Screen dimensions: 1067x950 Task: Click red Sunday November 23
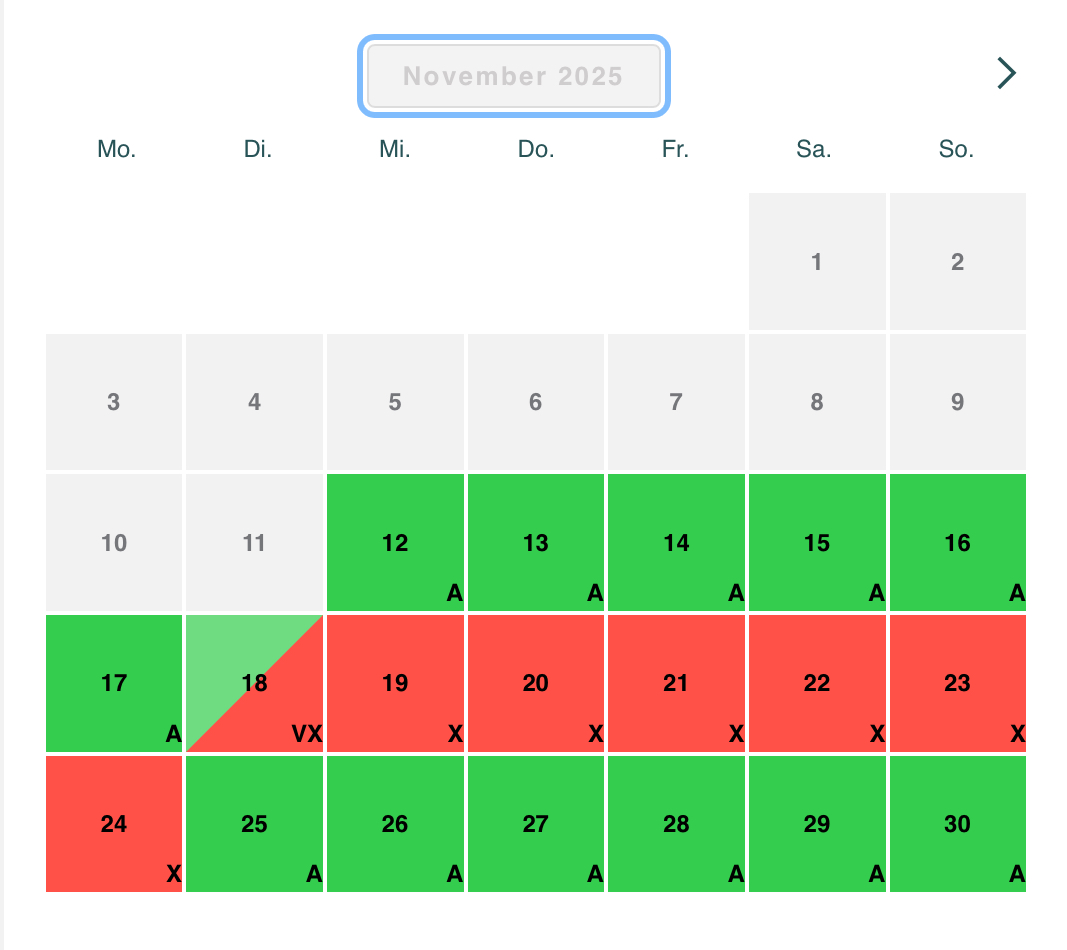click(957, 683)
